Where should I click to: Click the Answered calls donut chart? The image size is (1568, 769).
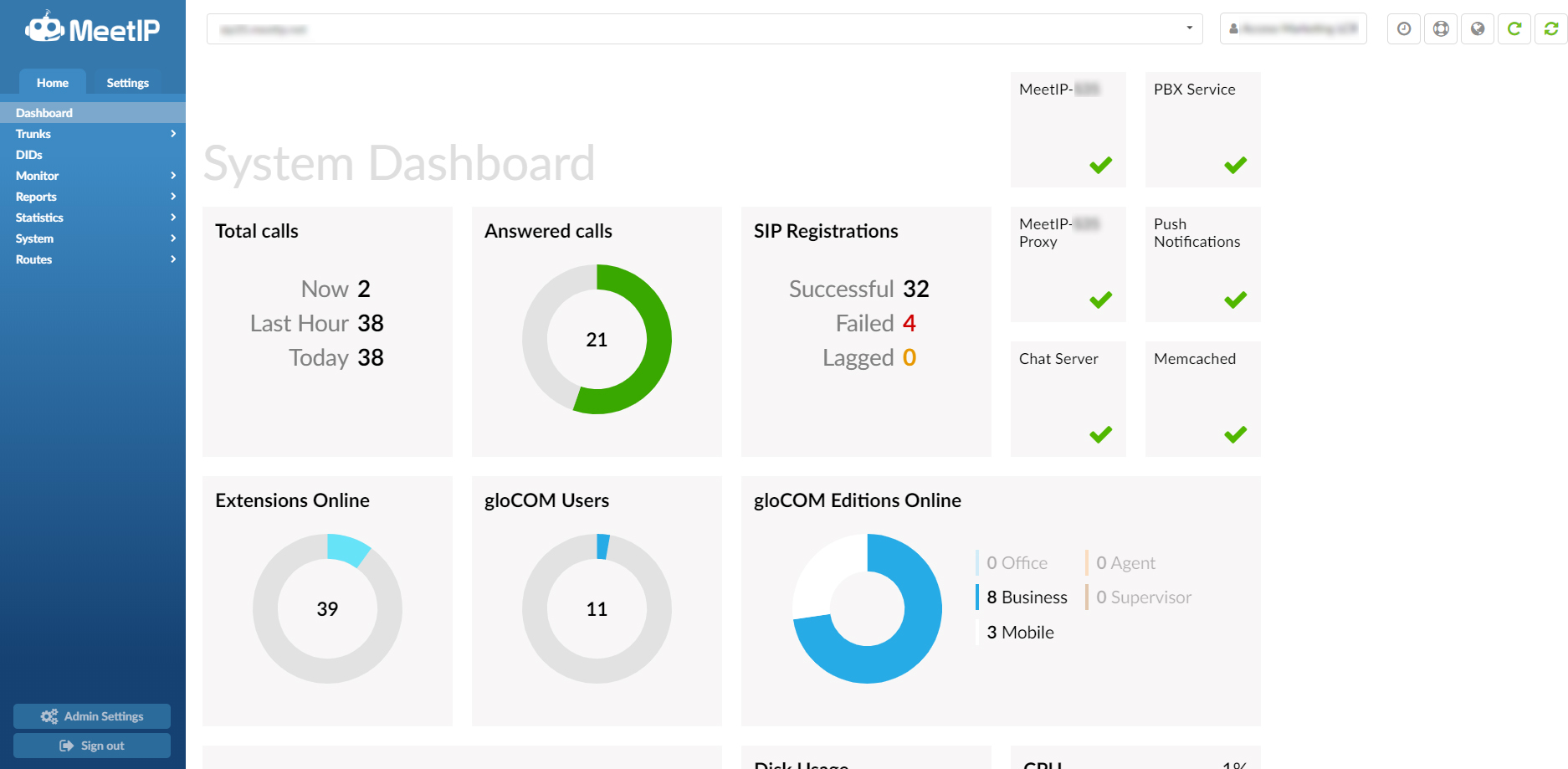[x=597, y=339]
